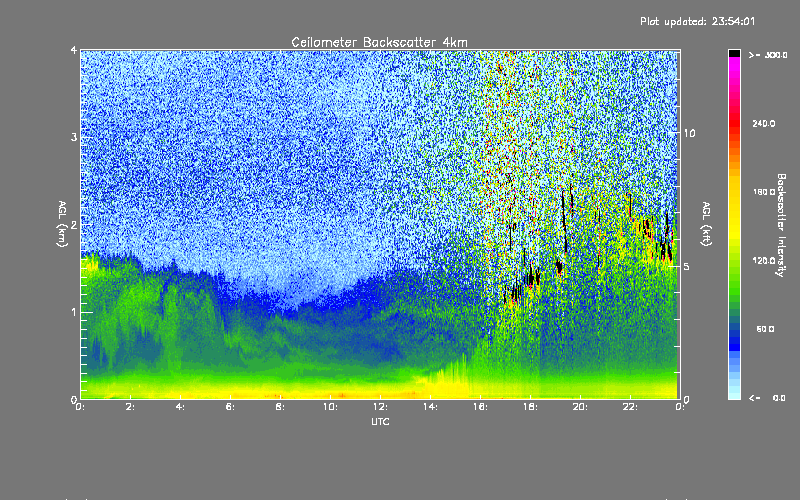This screenshot has width=800, height=500.
Task: Select the 'Ceilometer Backscatter 4km' plot title
Action: coord(379,42)
